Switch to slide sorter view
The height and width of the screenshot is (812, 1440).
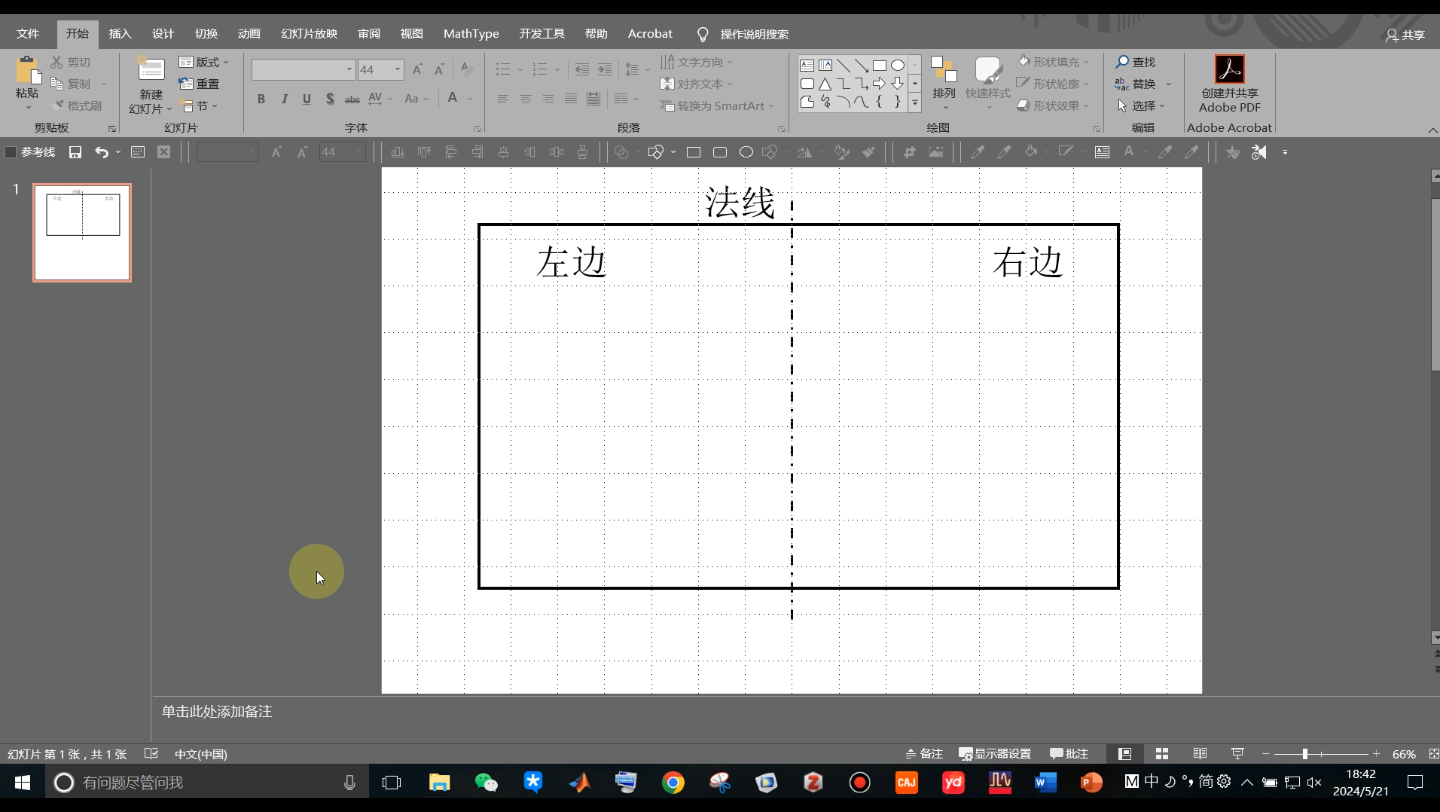(1162, 754)
